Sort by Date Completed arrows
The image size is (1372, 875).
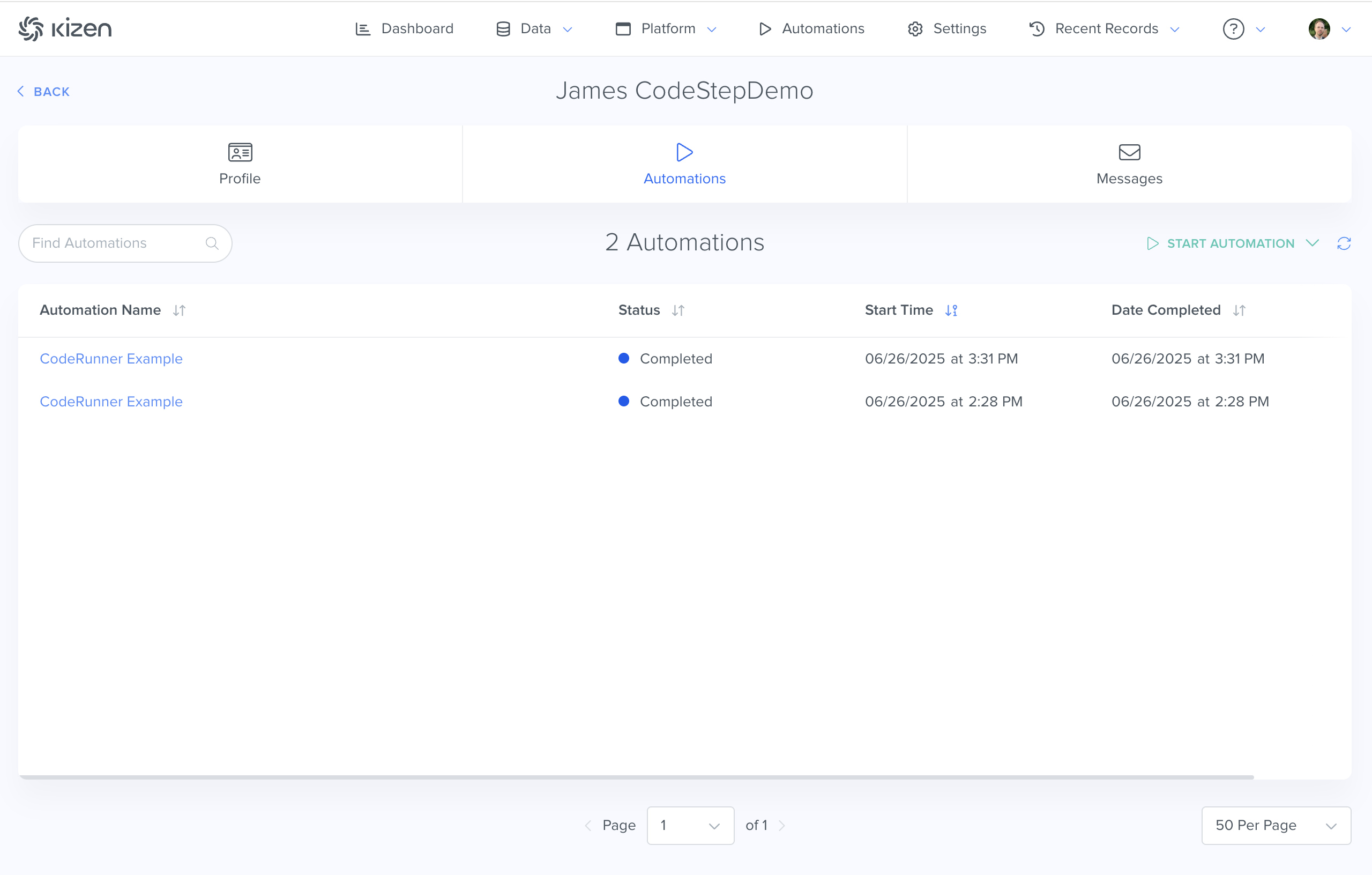pos(1239,310)
